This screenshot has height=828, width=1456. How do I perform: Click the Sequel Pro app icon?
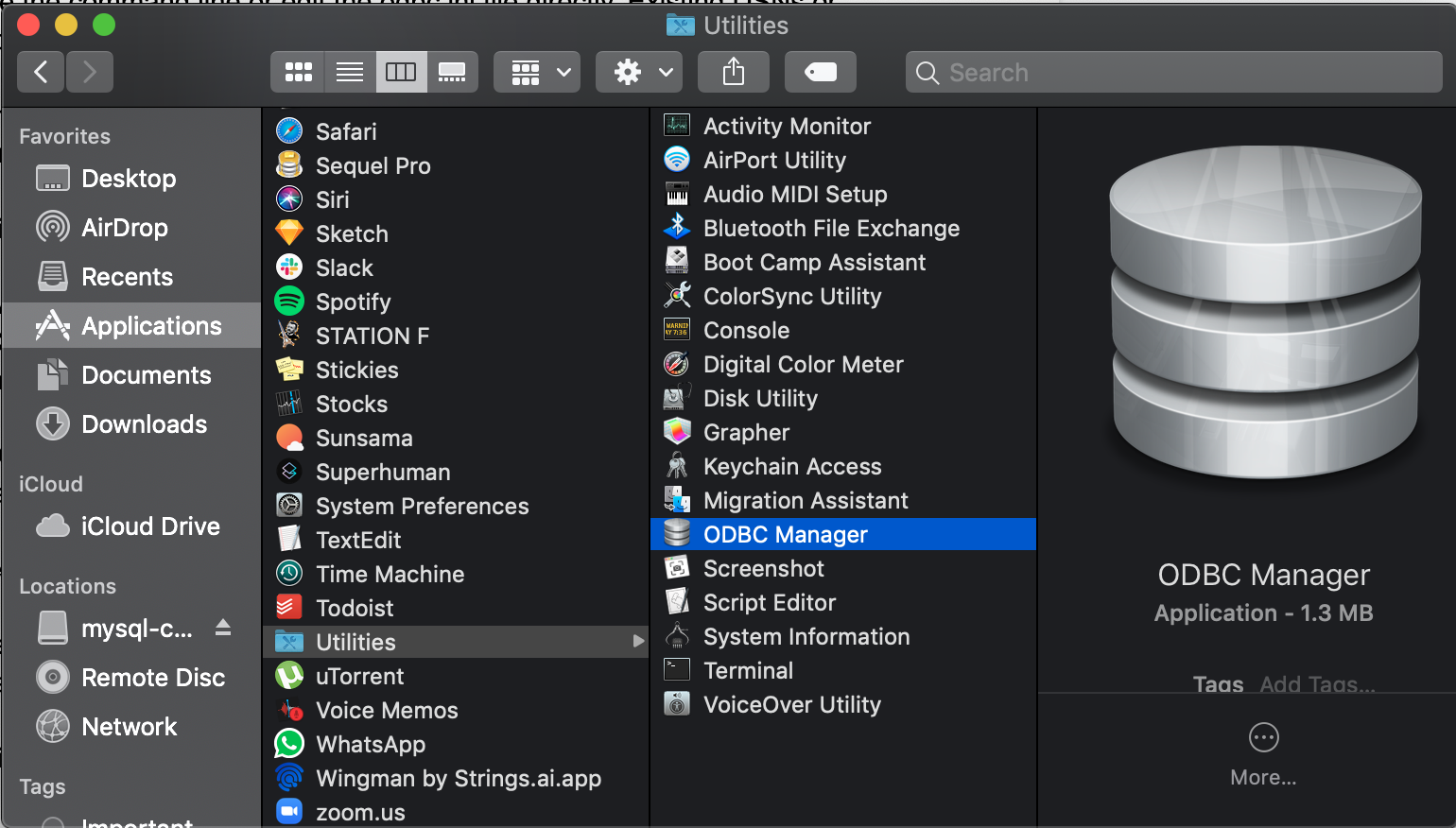289,165
